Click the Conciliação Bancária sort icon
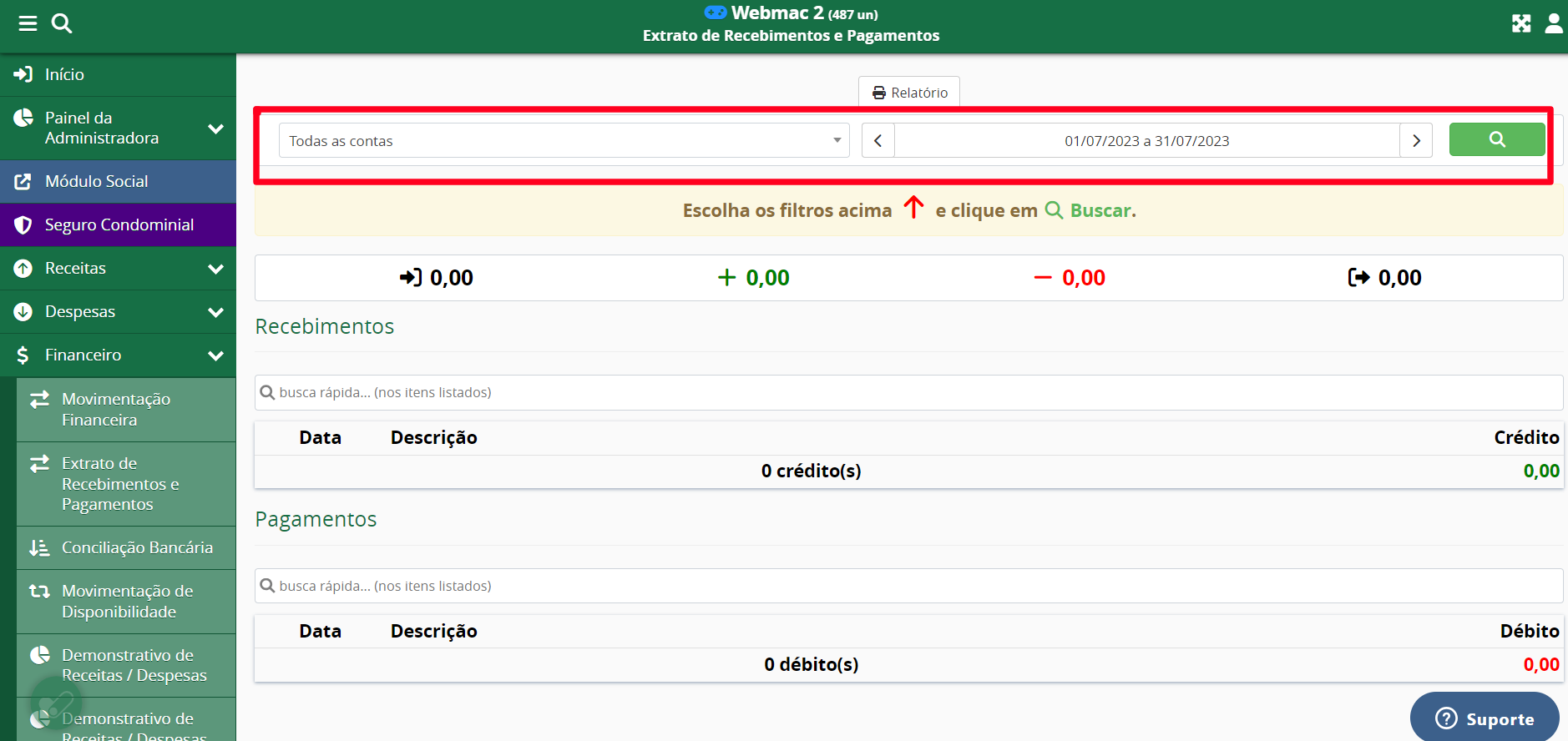Viewport: 1568px width, 741px height. click(x=40, y=547)
